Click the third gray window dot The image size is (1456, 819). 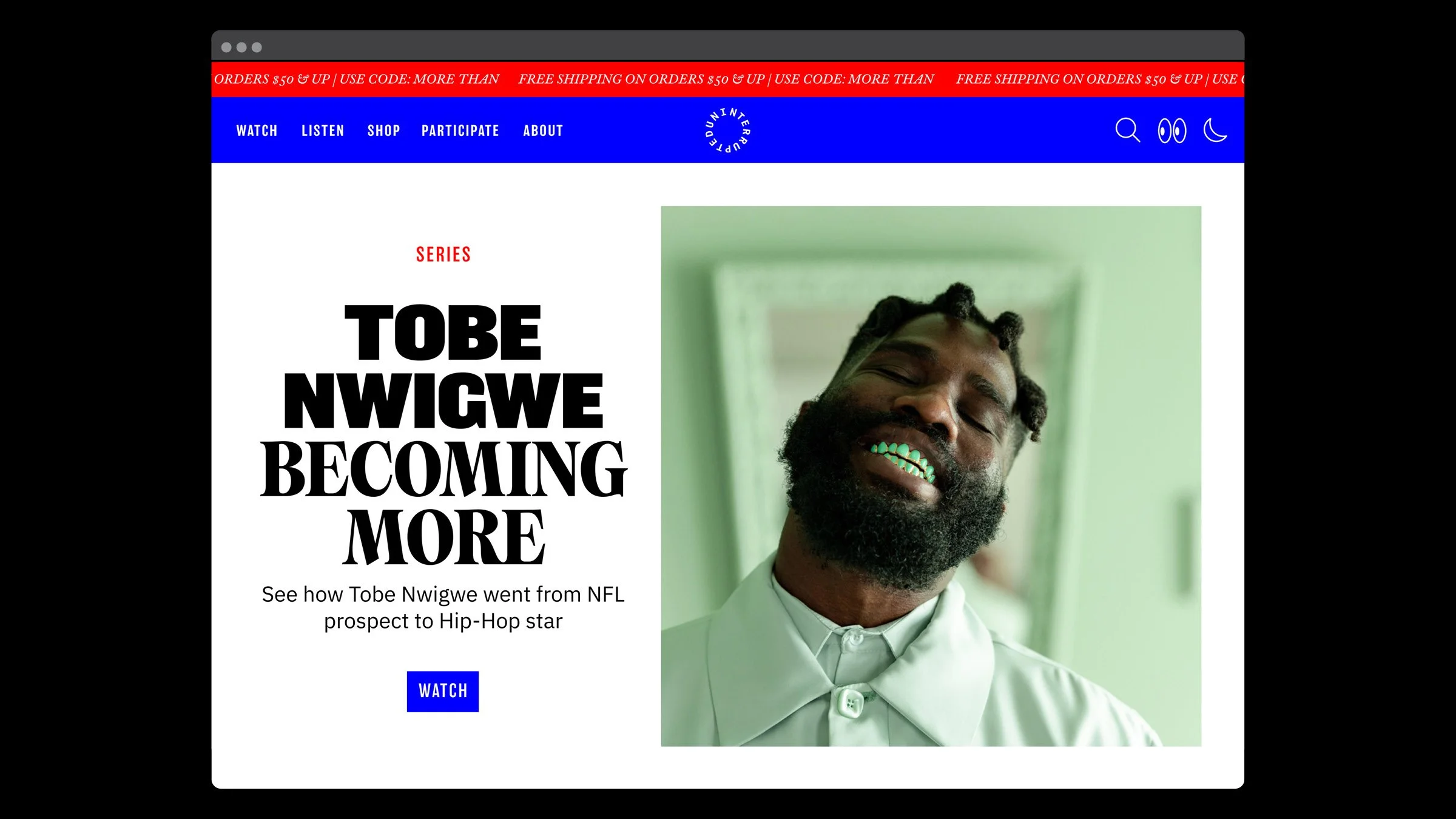click(x=257, y=47)
